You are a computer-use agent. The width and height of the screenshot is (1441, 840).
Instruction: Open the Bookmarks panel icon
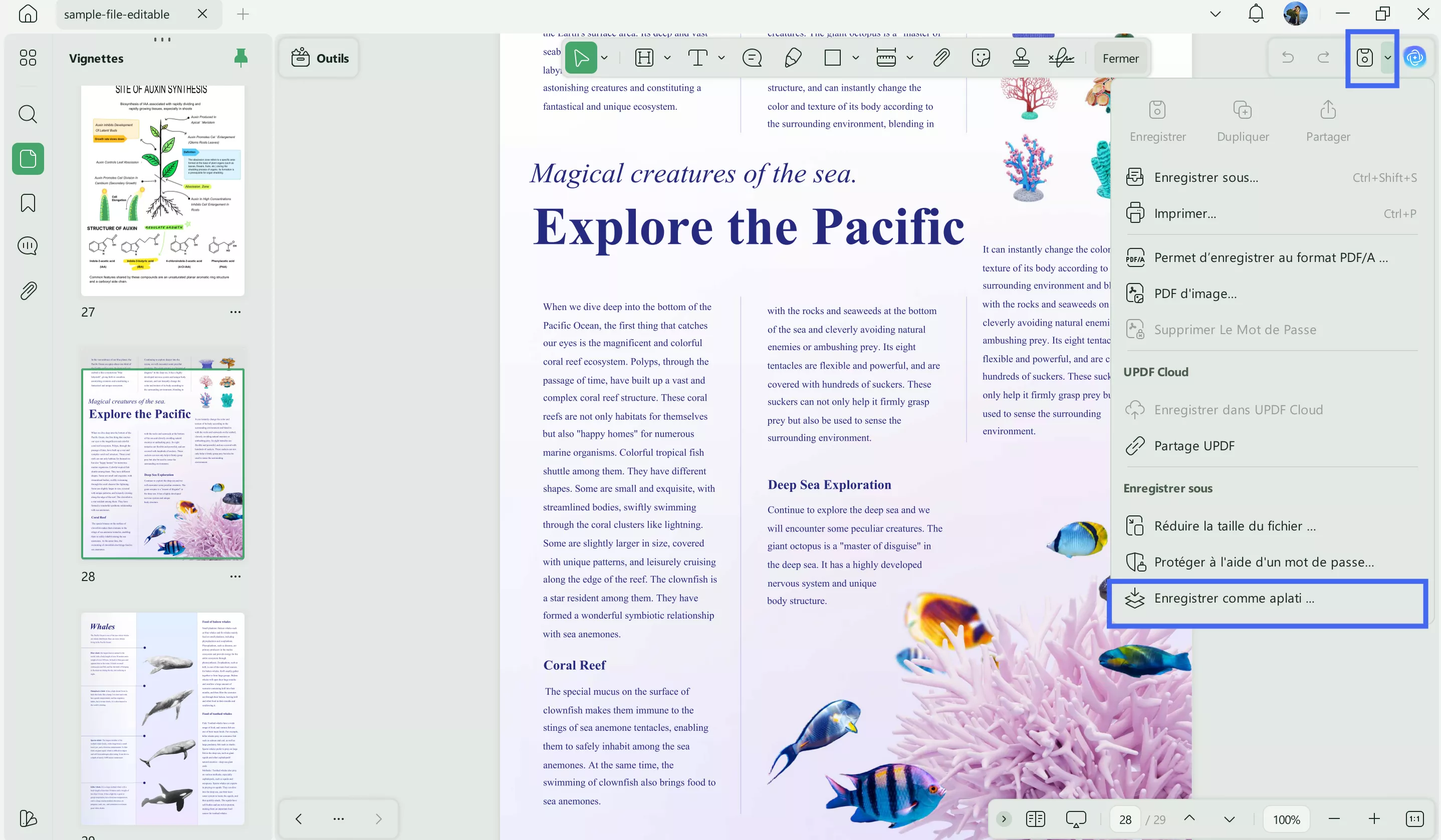click(x=28, y=203)
